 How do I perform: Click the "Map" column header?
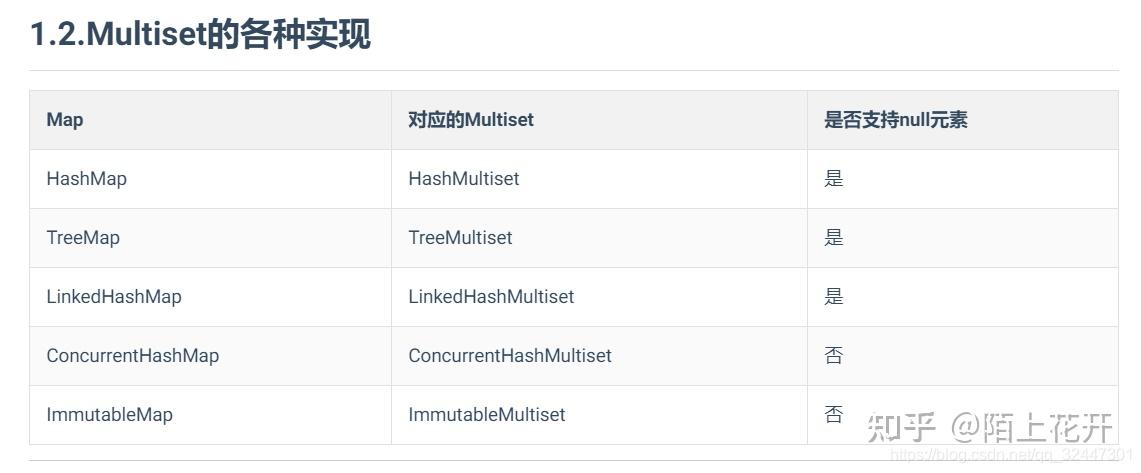[x=65, y=120]
